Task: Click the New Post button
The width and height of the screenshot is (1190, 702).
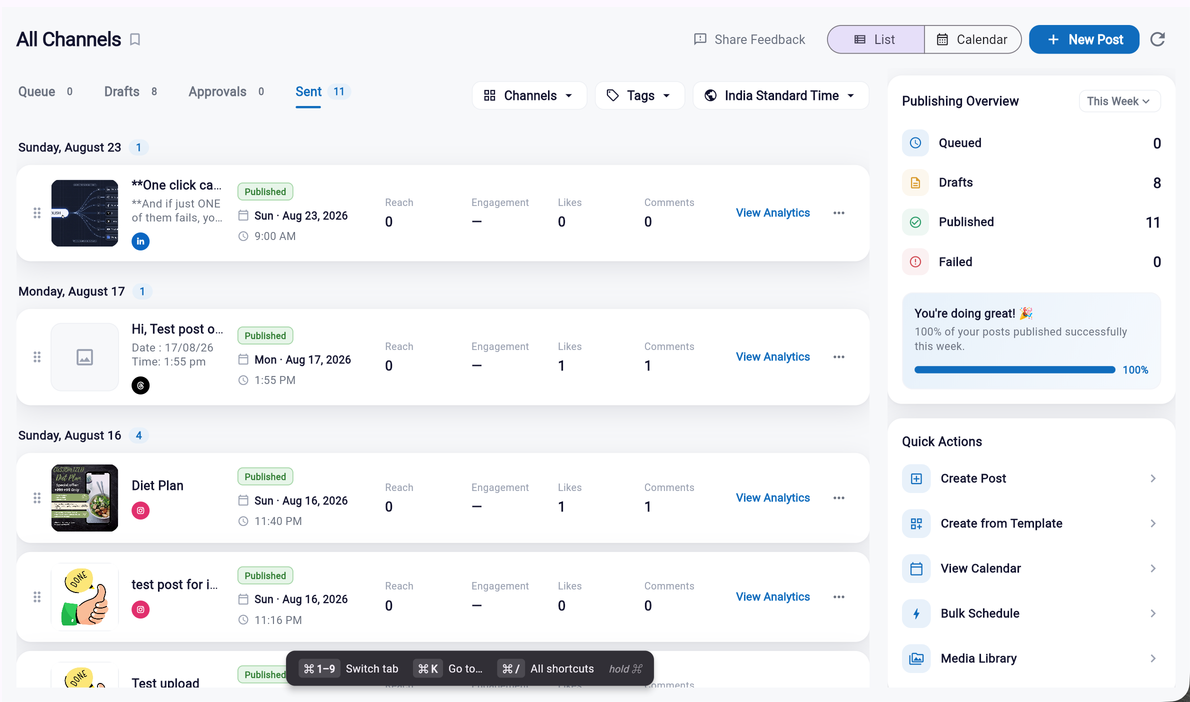Action: pyautogui.click(x=1084, y=39)
